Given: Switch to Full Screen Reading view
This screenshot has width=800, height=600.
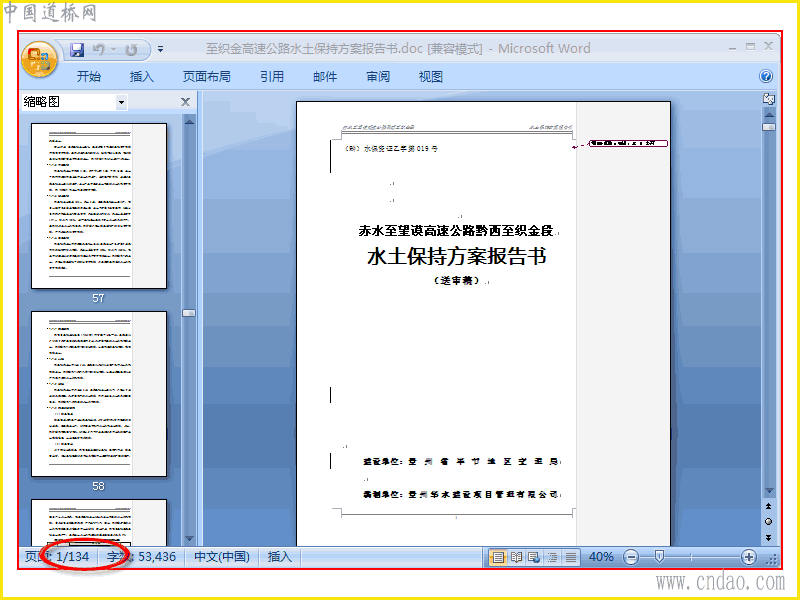Looking at the screenshot, I should click(x=516, y=557).
